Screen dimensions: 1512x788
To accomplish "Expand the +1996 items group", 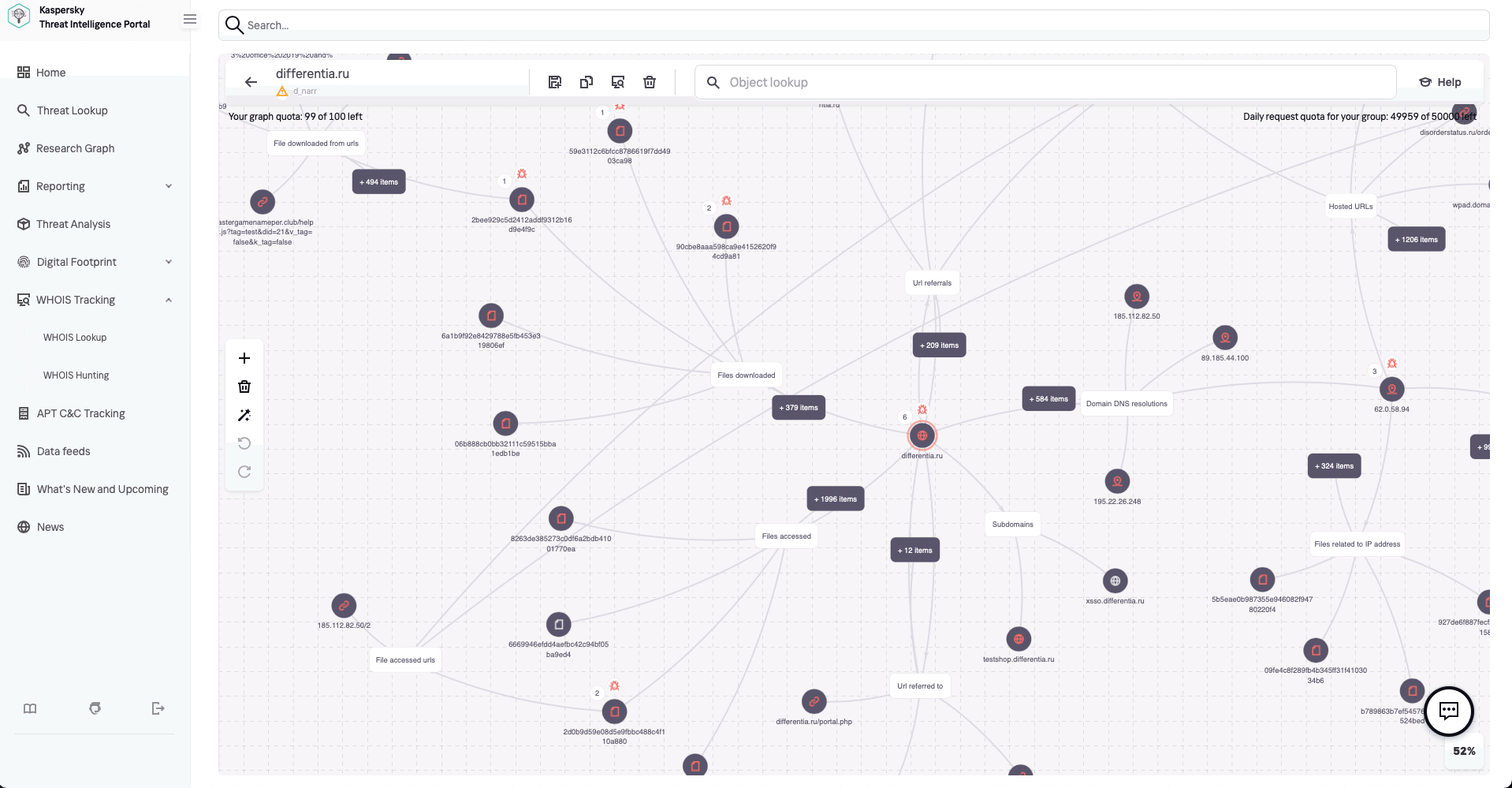I will (836, 499).
